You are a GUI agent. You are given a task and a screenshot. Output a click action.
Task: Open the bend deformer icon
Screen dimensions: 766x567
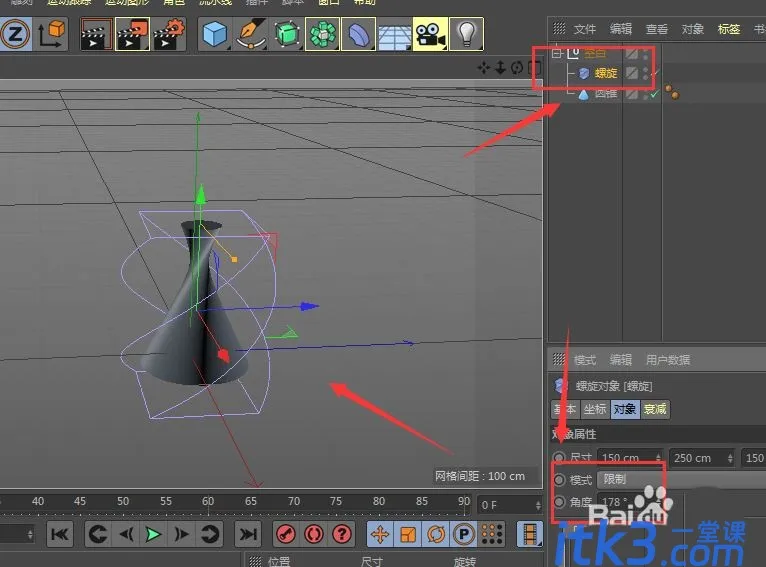pyautogui.click(x=359, y=34)
